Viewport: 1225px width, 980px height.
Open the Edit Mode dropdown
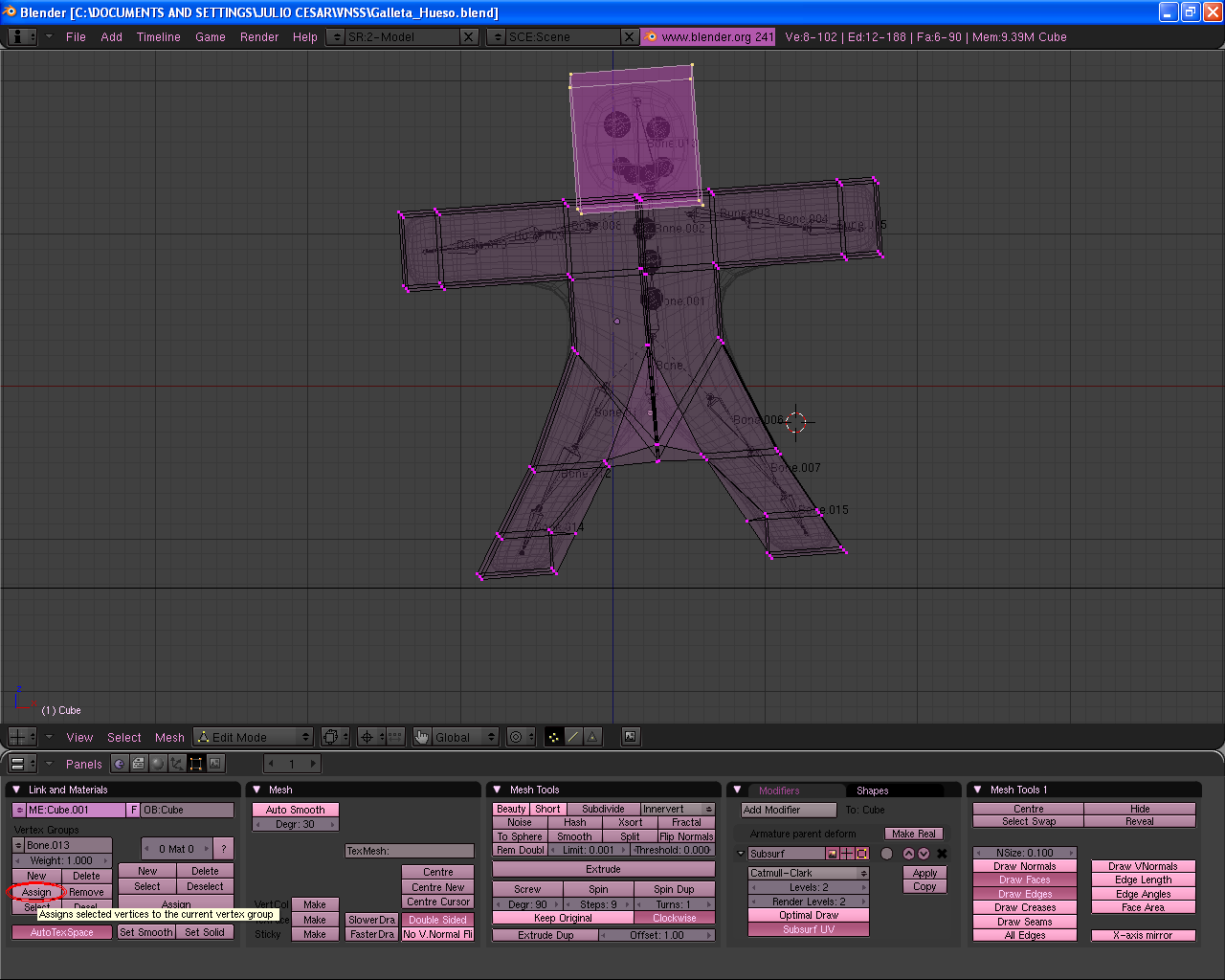pyautogui.click(x=254, y=737)
